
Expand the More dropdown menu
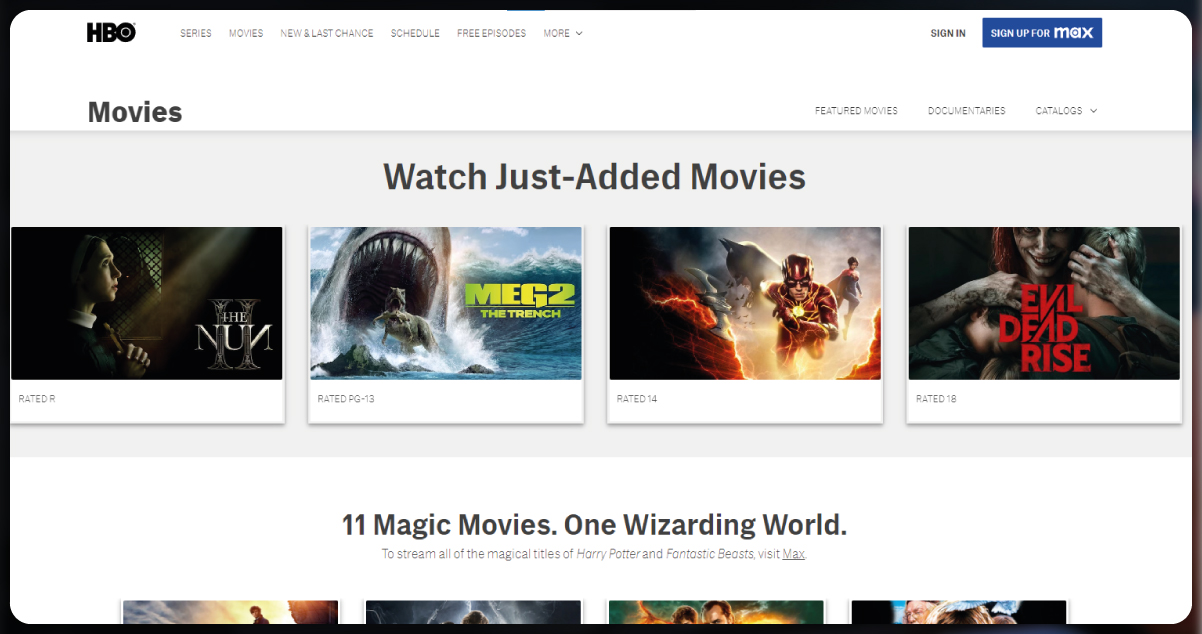[563, 33]
